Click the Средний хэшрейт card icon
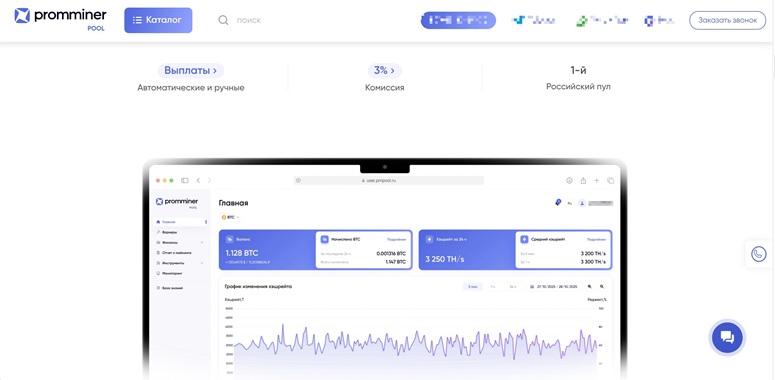The width and height of the screenshot is (775, 380). point(524,240)
